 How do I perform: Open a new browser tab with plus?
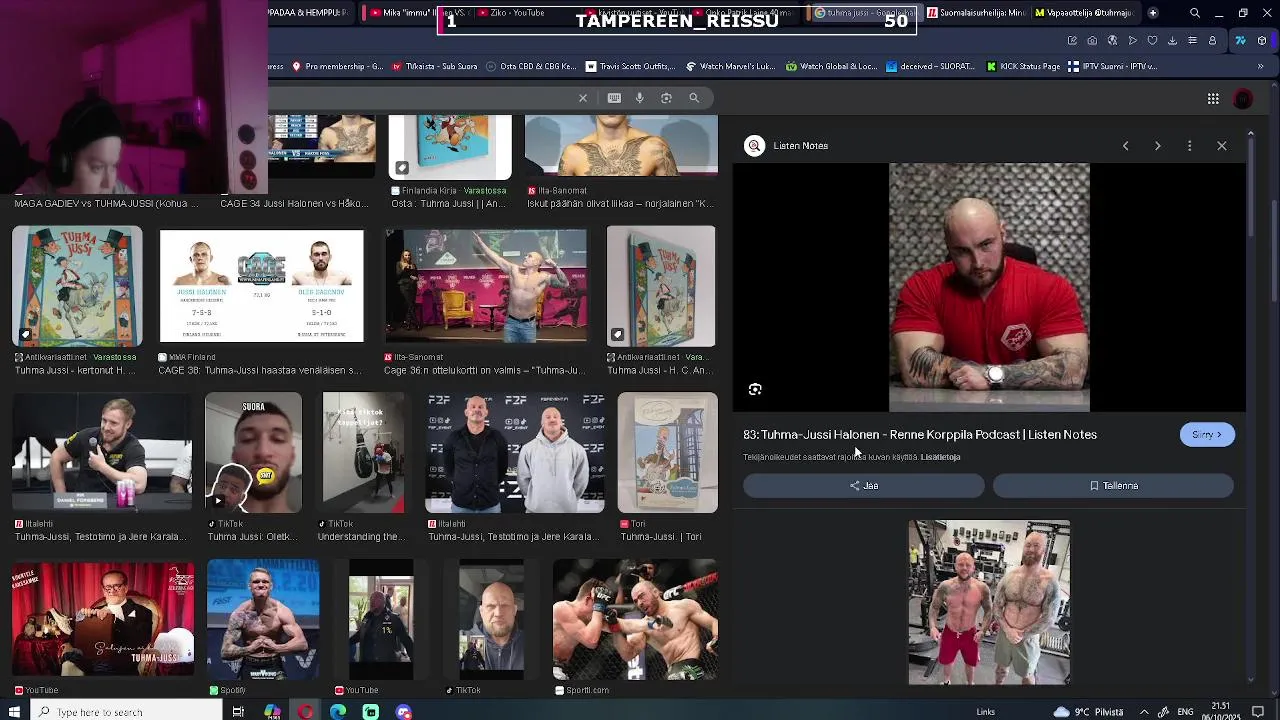pos(1153,13)
